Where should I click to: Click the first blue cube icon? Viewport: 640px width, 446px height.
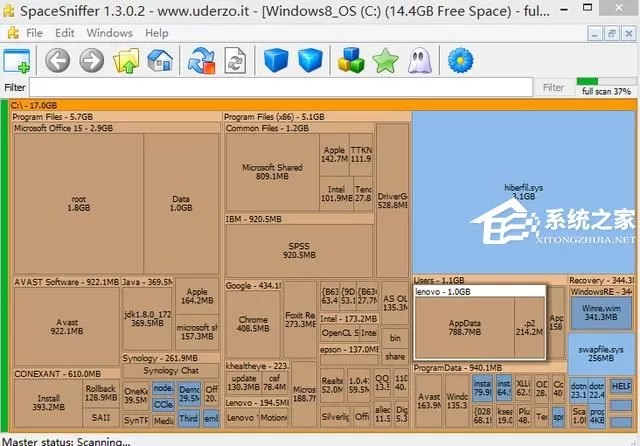[276, 60]
